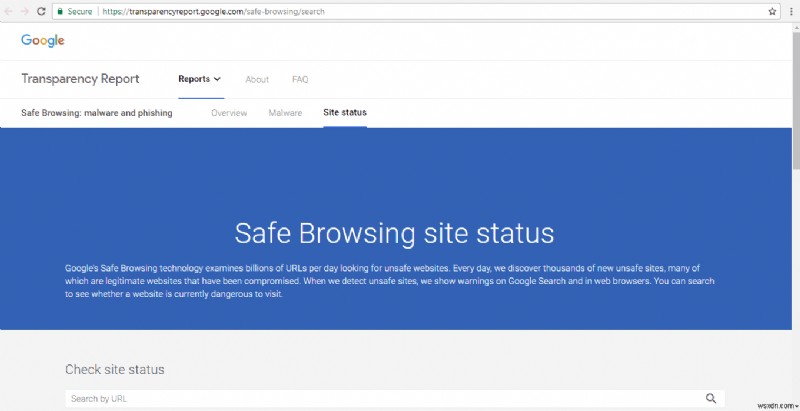Image resolution: width=800 pixels, height=411 pixels.
Task: Select the Site status tab
Action: 345,112
